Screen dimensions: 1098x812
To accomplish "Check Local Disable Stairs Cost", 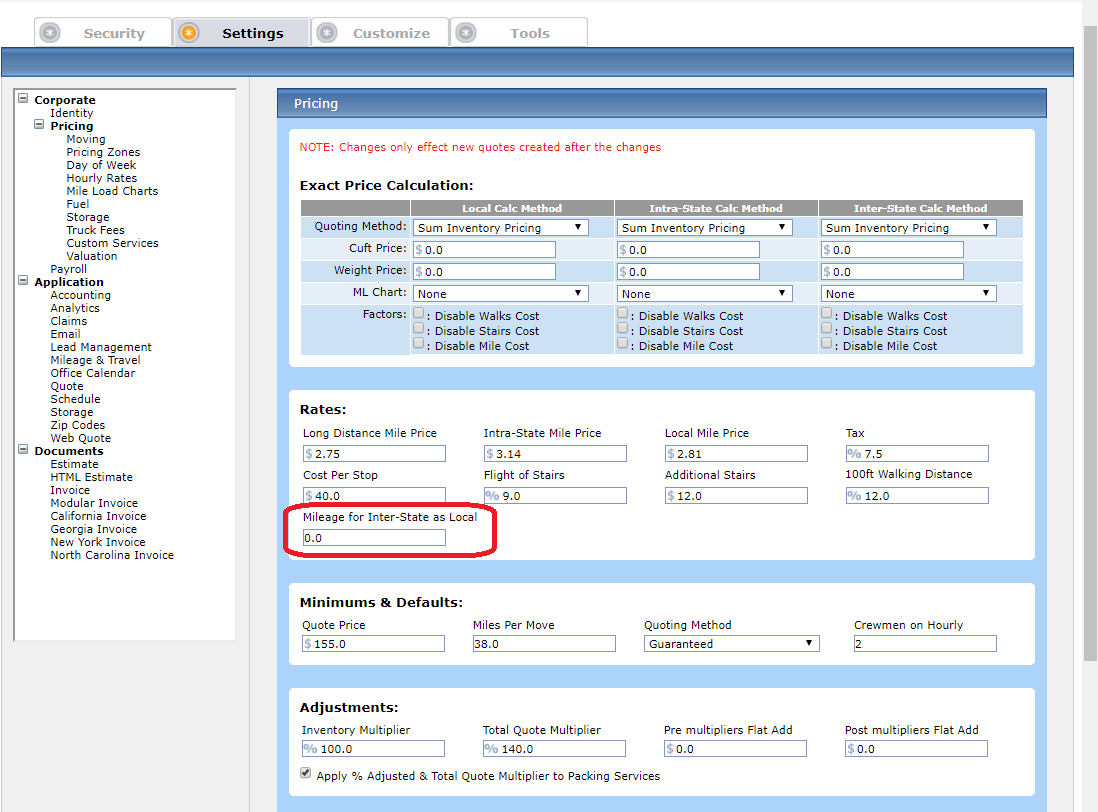I will pyautogui.click(x=419, y=328).
